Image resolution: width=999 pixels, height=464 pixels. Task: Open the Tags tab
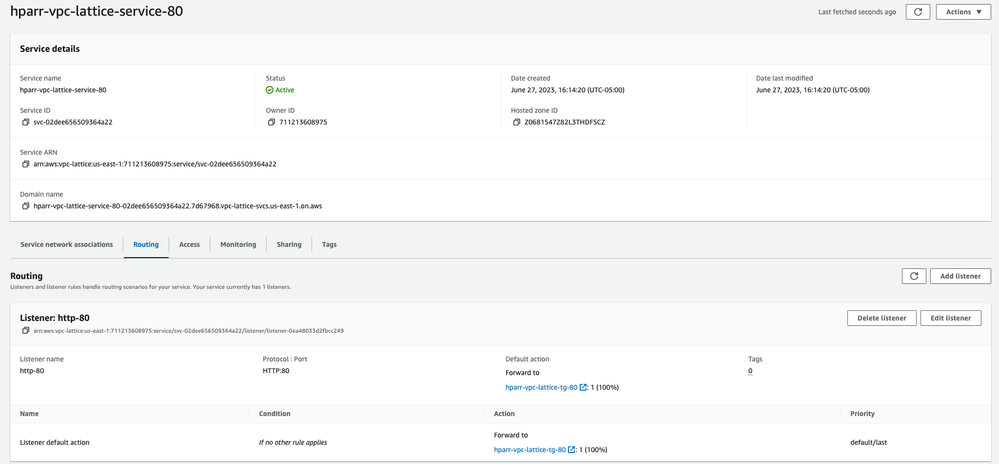(x=329, y=244)
